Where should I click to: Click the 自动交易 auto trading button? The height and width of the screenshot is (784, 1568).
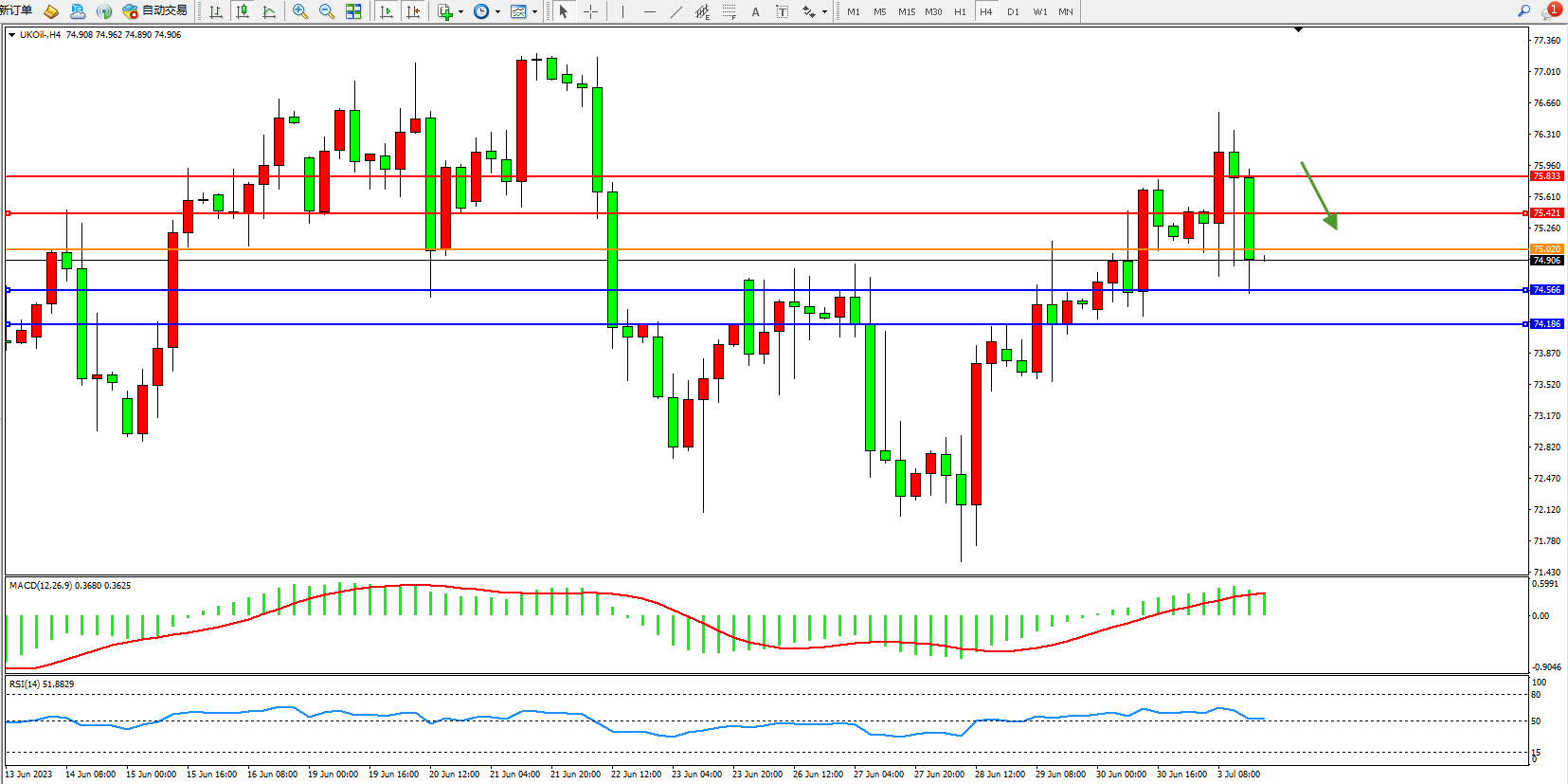155,10
